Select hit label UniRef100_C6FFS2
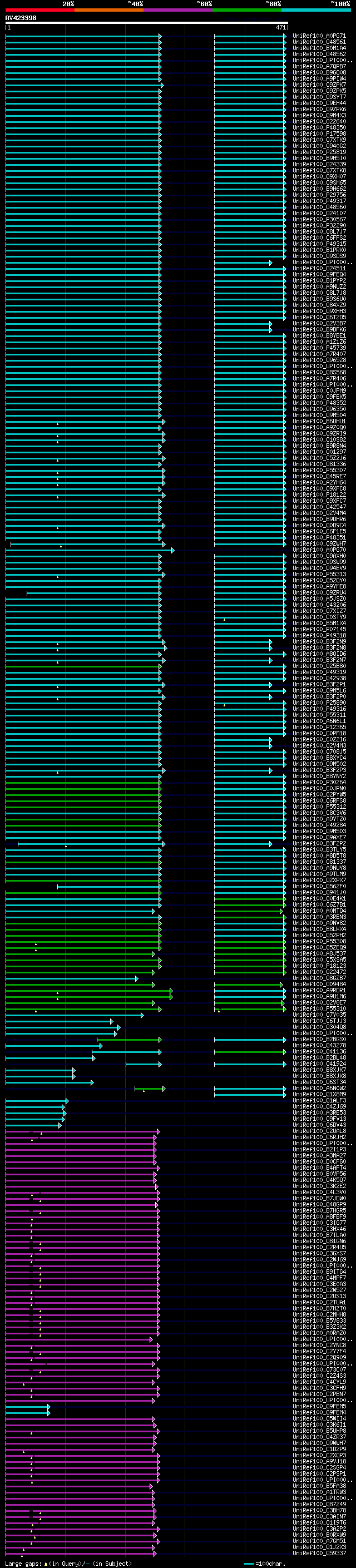356x1568 pixels. [319, 238]
